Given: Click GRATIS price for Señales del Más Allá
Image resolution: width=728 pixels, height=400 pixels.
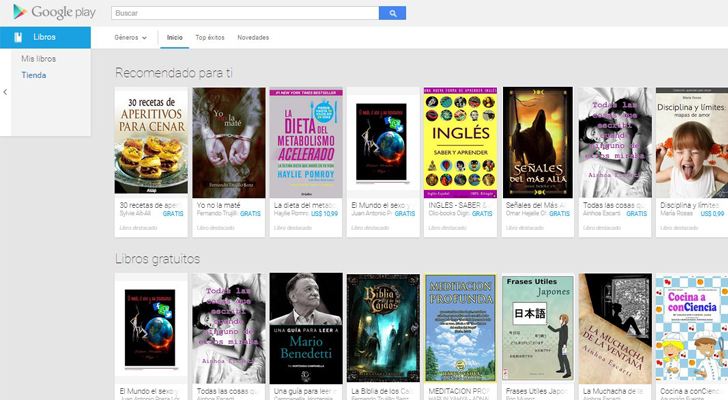Looking at the screenshot, I should [559, 214].
